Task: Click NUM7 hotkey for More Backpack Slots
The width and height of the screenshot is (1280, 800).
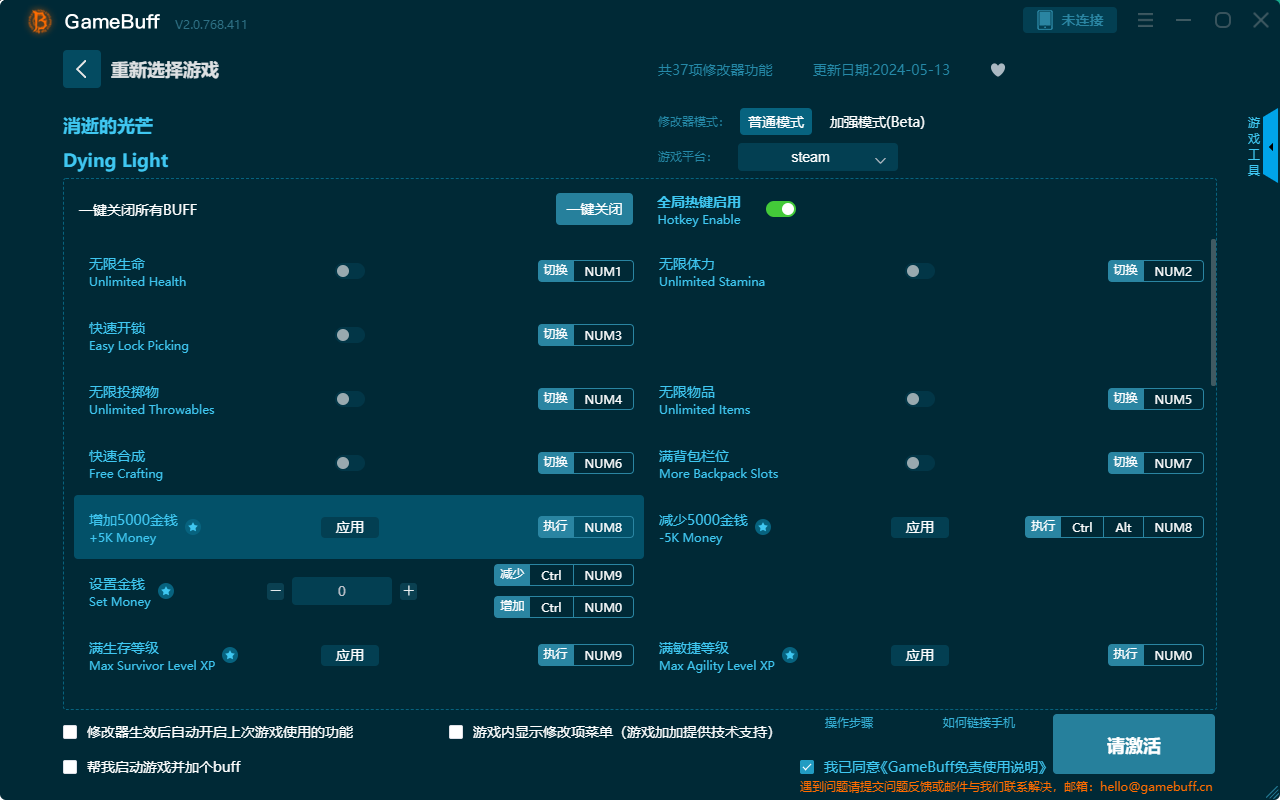Action: tap(1156, 463)
